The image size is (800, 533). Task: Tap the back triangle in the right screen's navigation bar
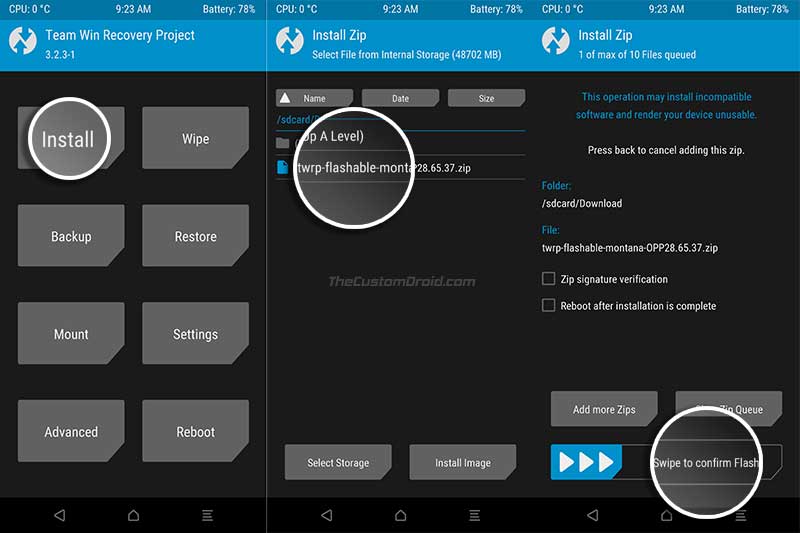[592, 515]
